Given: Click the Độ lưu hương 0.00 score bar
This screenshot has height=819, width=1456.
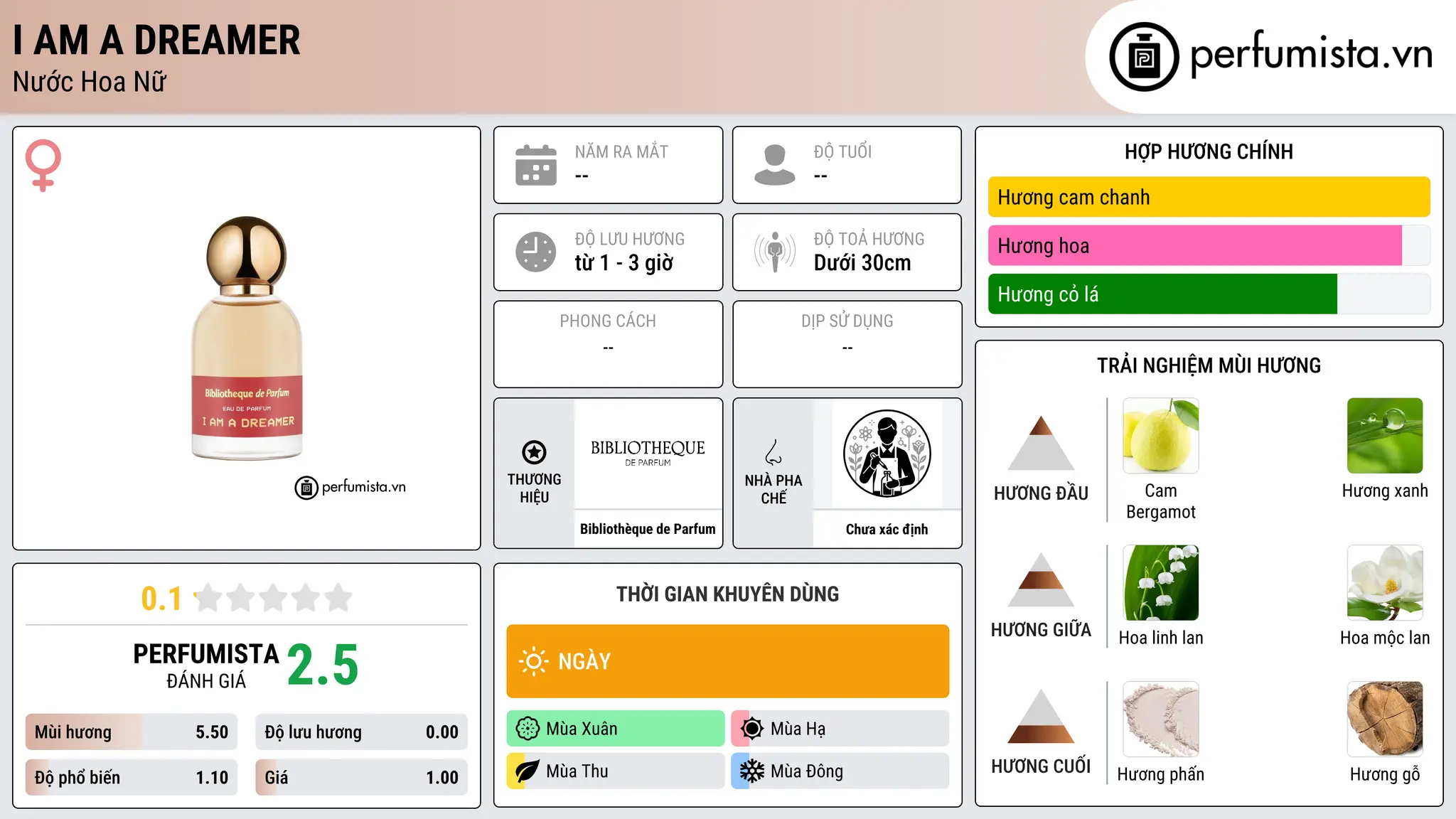Looking at the screenshot, I should pos(361,732).
